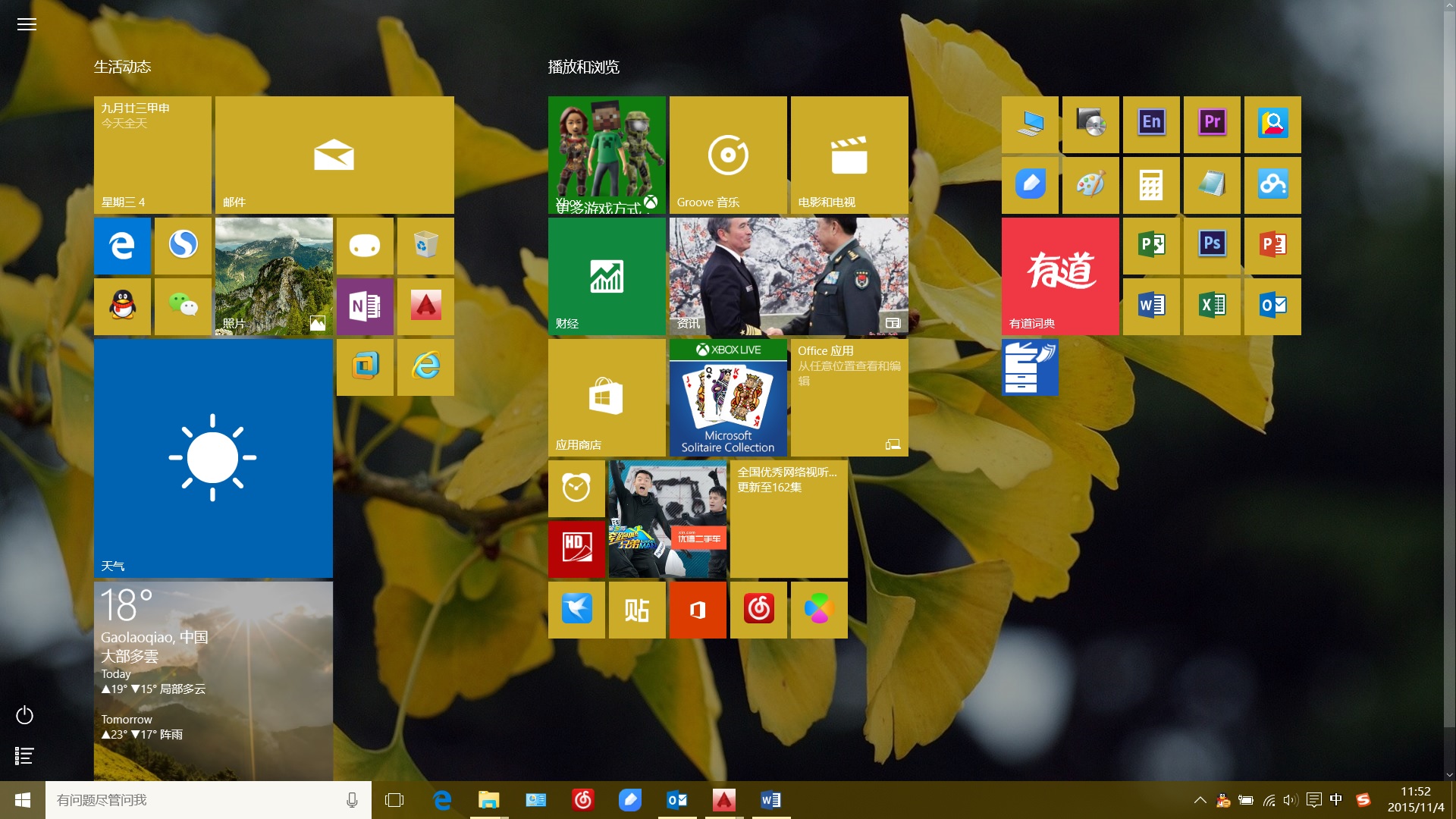Open the volume control in tray
1456x819 pixels.
pos(1291,800)
